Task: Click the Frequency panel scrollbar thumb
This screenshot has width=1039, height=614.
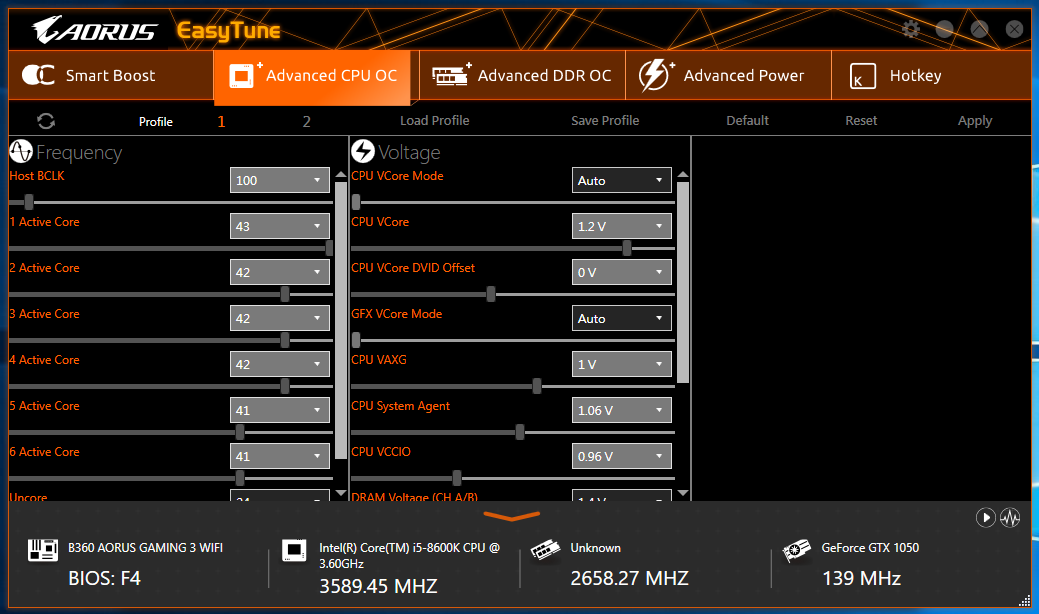Action: (341, 321)
